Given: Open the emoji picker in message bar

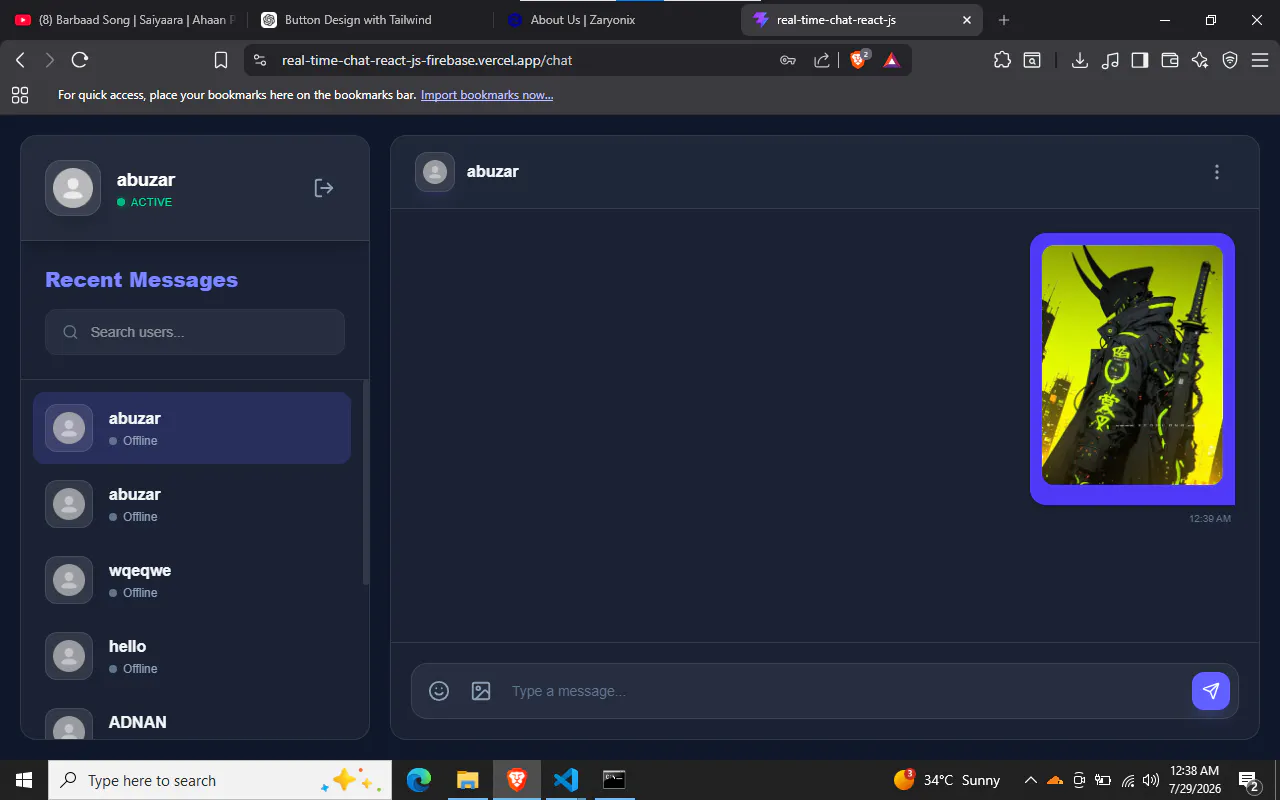Looking at the screenshot, I should [x=439, y=691].
